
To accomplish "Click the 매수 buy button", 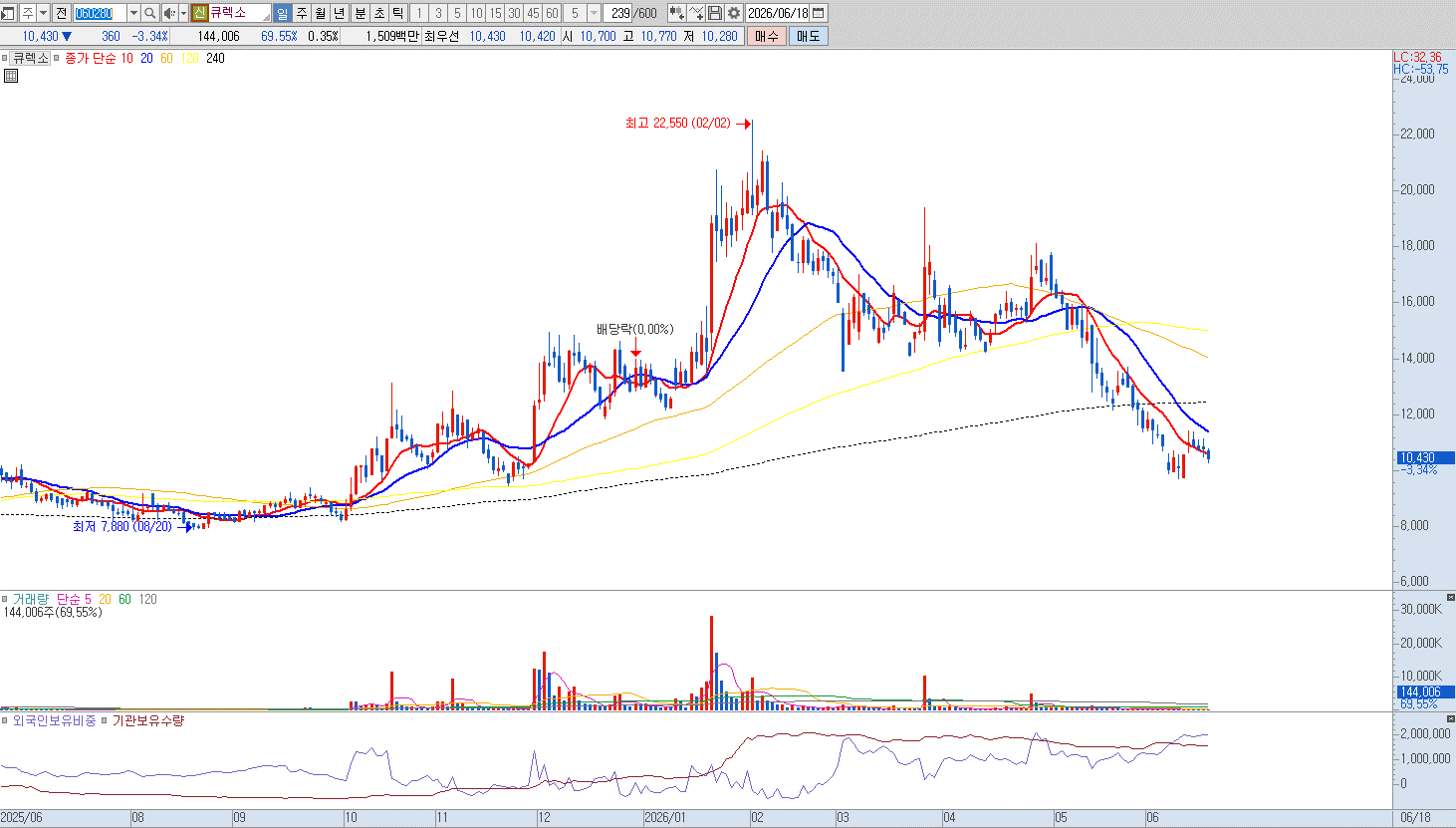I will click(767, 36).
